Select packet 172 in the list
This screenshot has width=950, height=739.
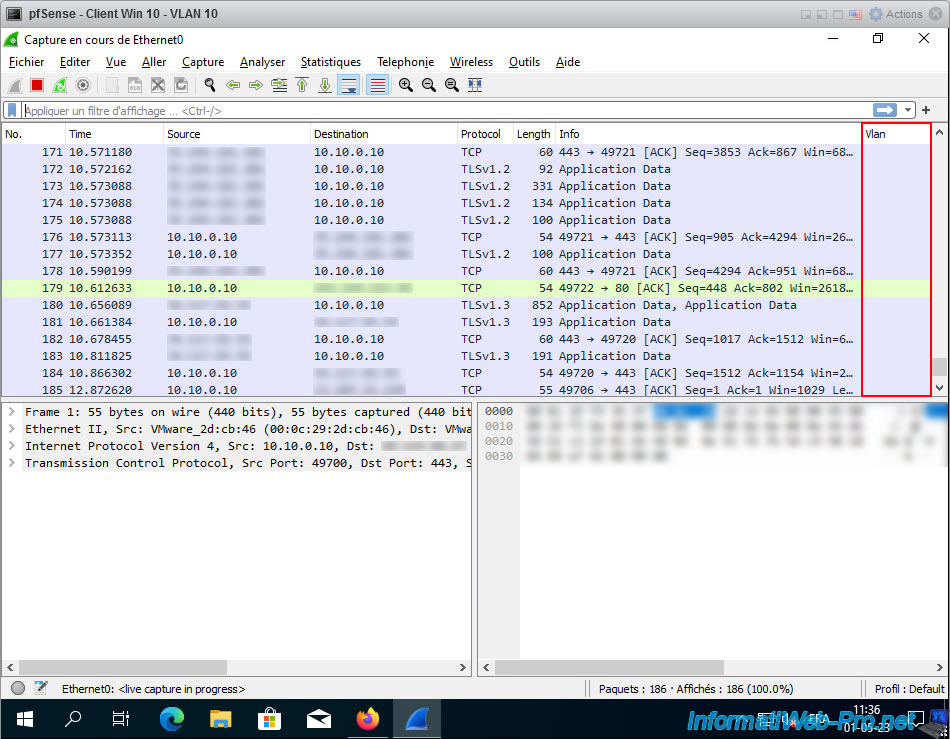(x=466, y=169)
